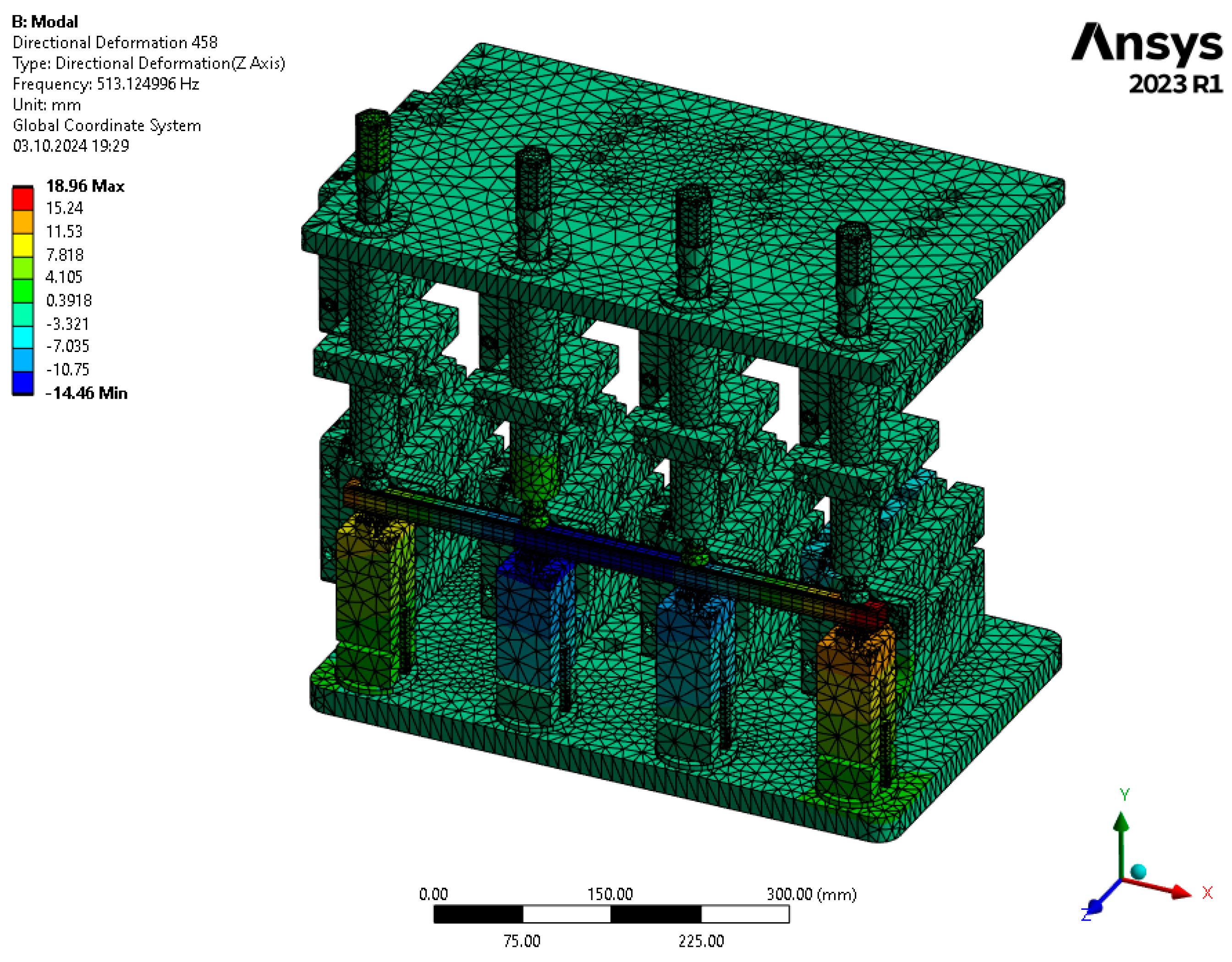This screenshot has height=962, width=1232.
Task: Select the dark blue minimum legend band
Action: (x=23, y=383)
